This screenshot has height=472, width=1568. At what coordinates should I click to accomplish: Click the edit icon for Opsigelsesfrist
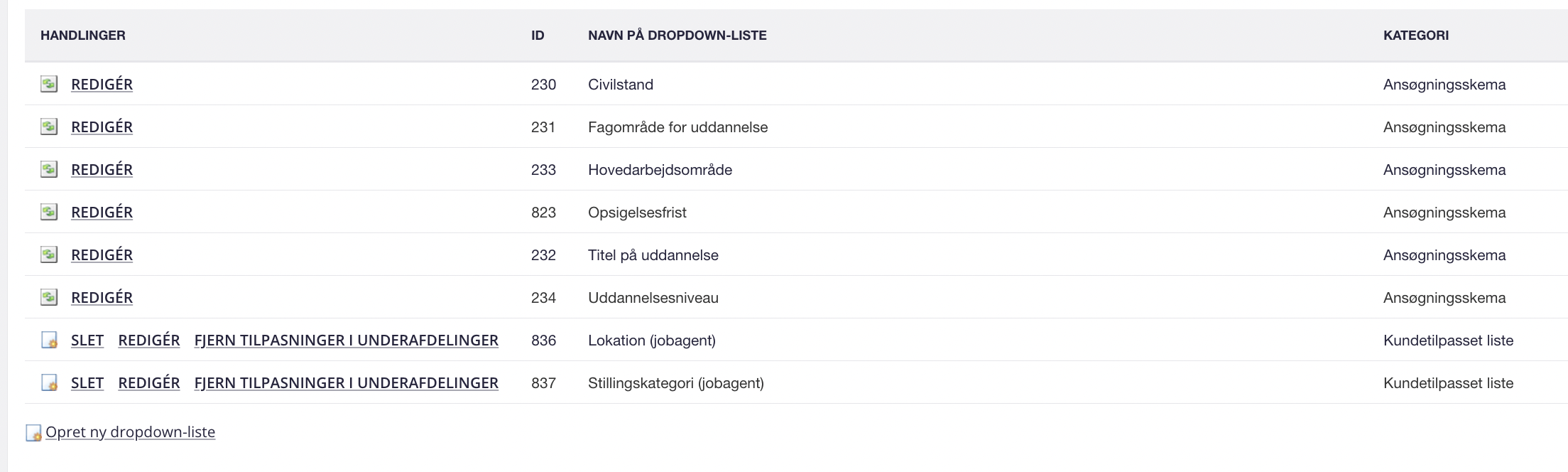coord(48,212)
